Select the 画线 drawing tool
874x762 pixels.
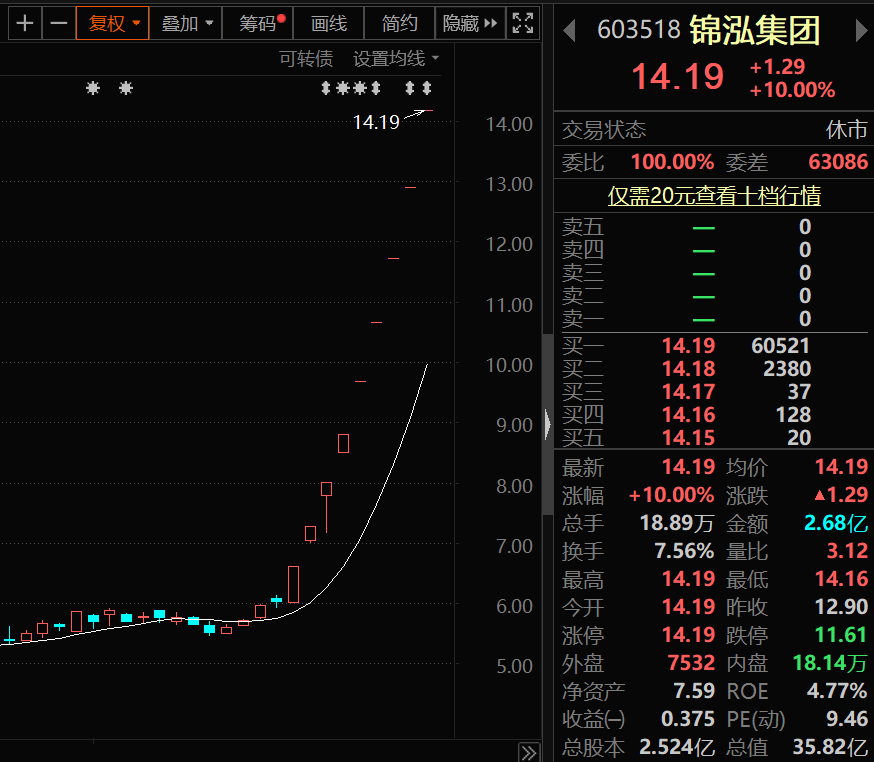(329, 23)
